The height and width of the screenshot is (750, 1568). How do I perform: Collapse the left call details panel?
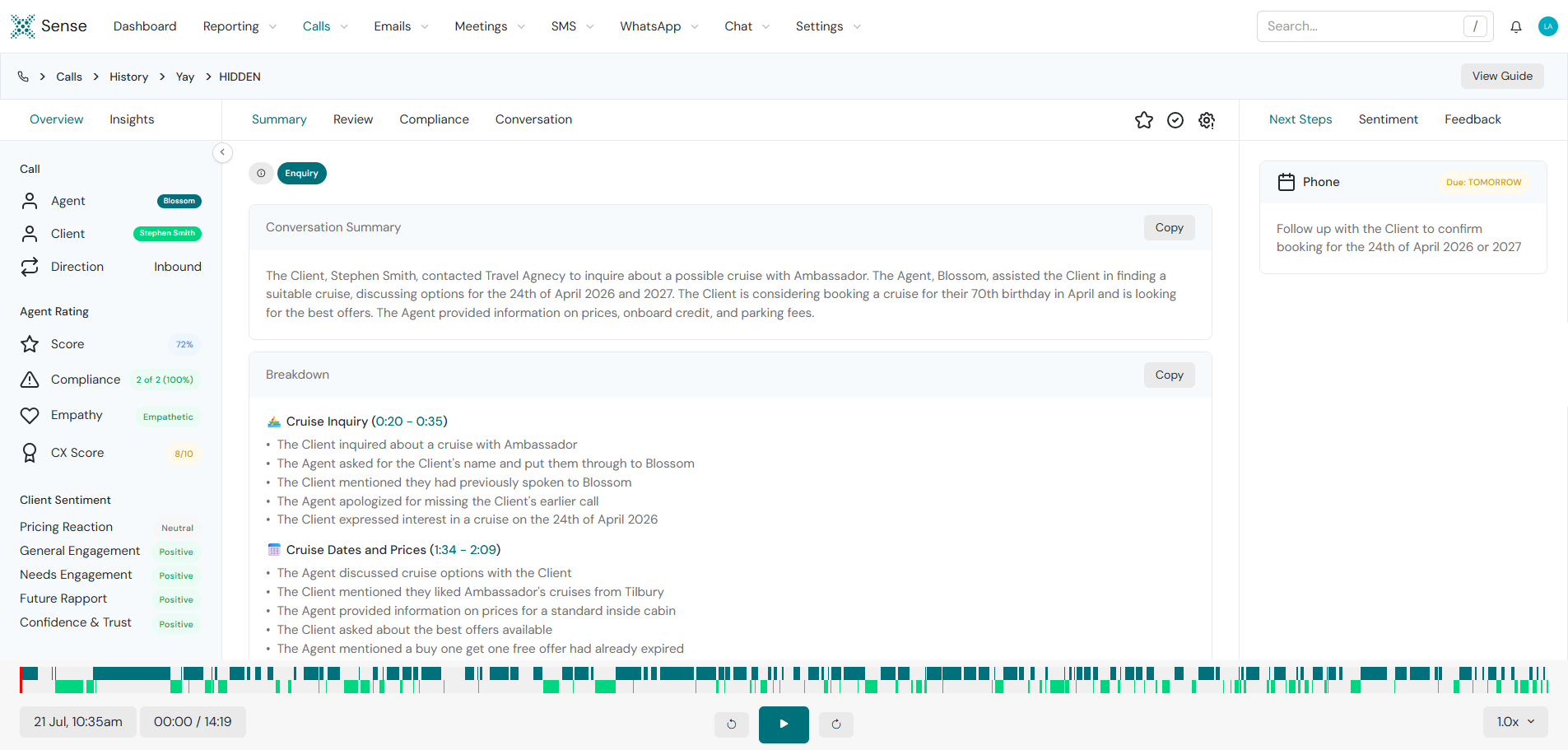click(221, 152)
